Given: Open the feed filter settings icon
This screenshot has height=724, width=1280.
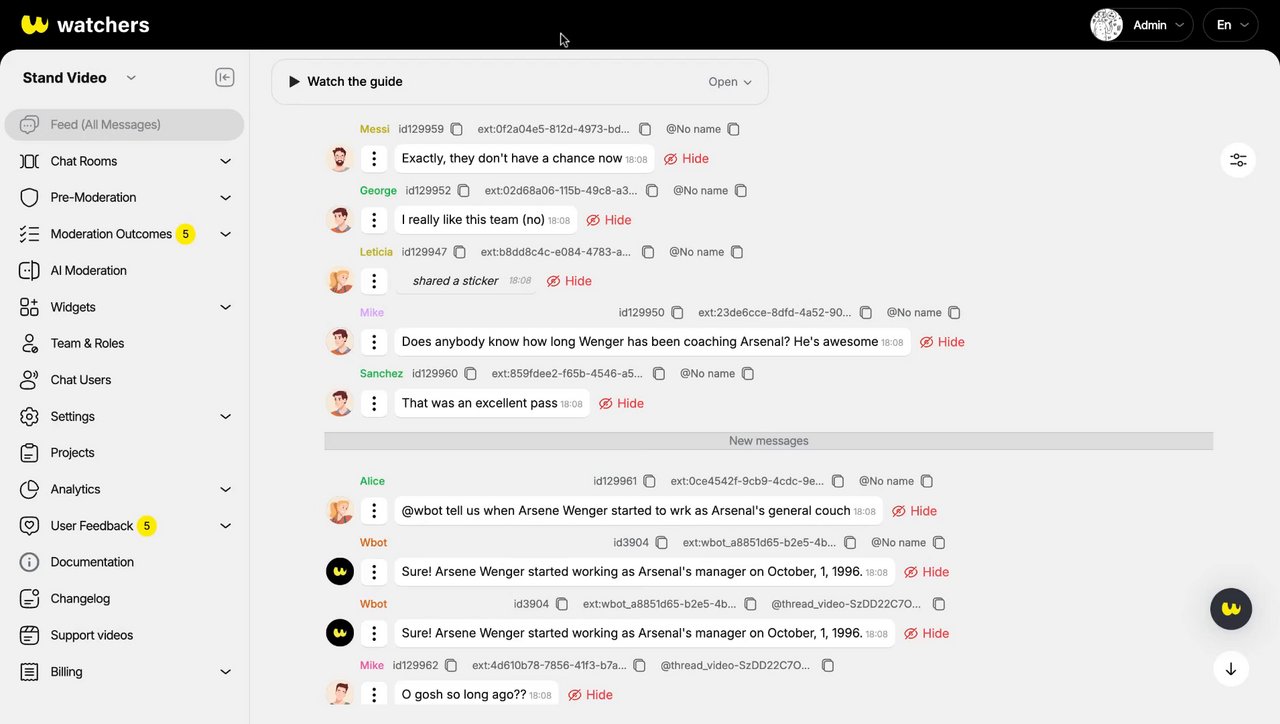Looking at the screenshot, I should coord(1238,160).
